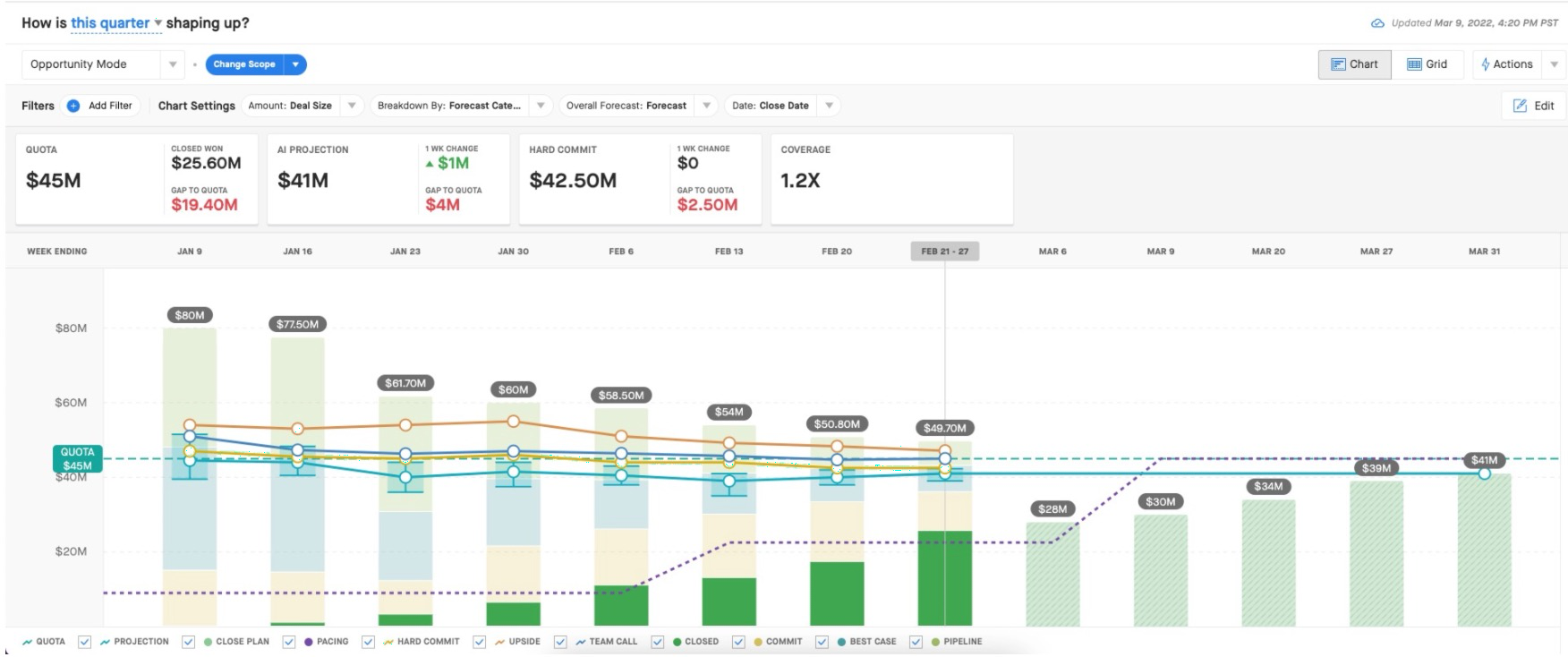Click the PIPELINE dot icon in legend

935,642
